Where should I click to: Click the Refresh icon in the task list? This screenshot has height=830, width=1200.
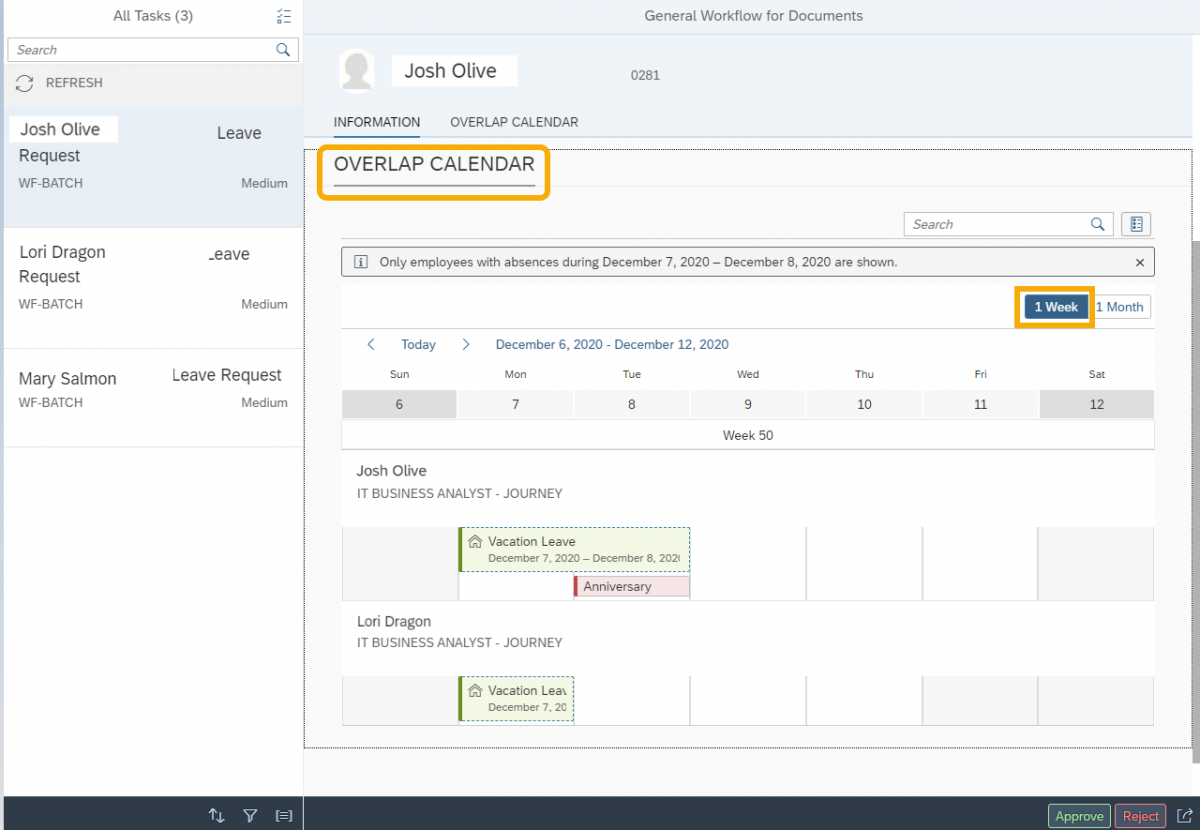24,84
